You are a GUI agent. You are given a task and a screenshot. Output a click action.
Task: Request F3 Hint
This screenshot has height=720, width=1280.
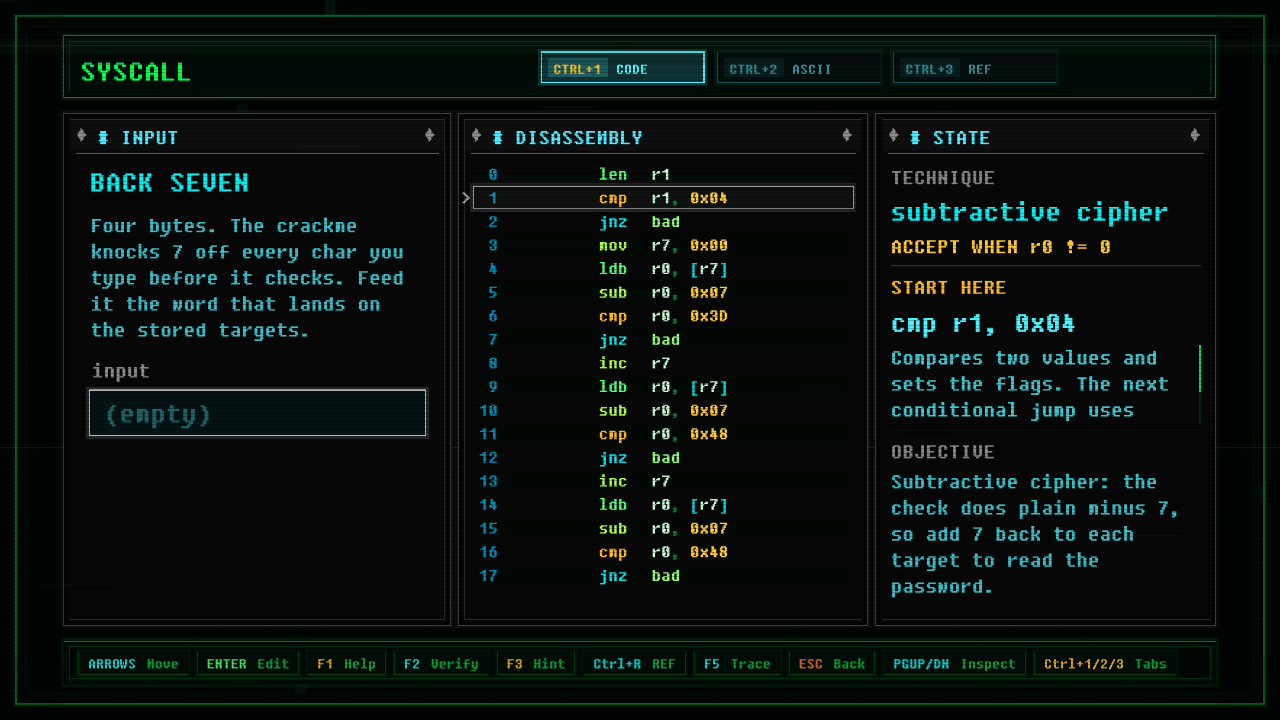coord(535,663)
